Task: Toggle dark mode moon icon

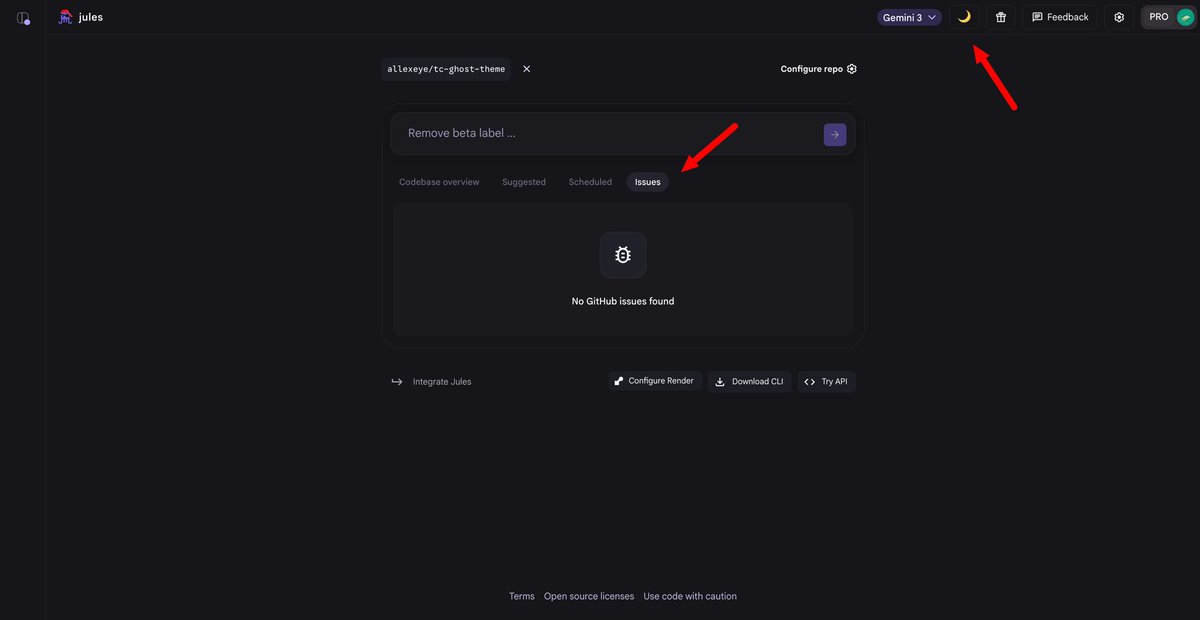Action: point(964,17)
